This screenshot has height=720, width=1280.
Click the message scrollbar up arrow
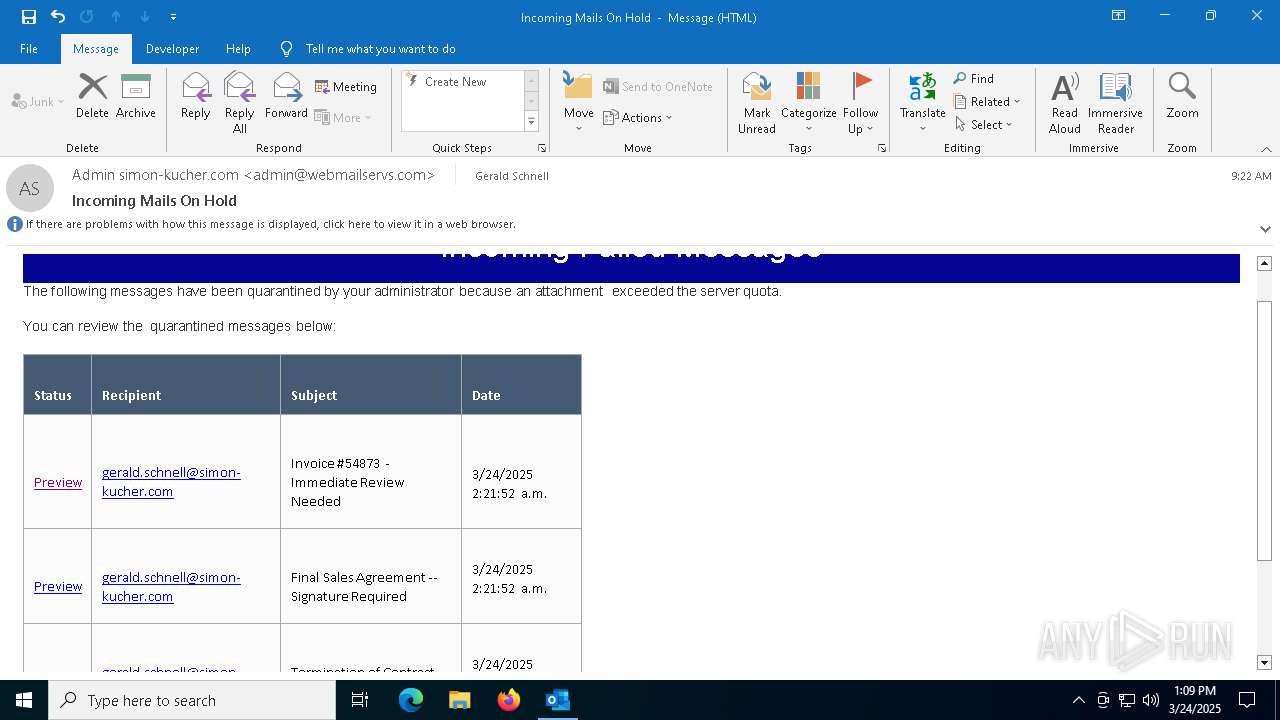1264,263
